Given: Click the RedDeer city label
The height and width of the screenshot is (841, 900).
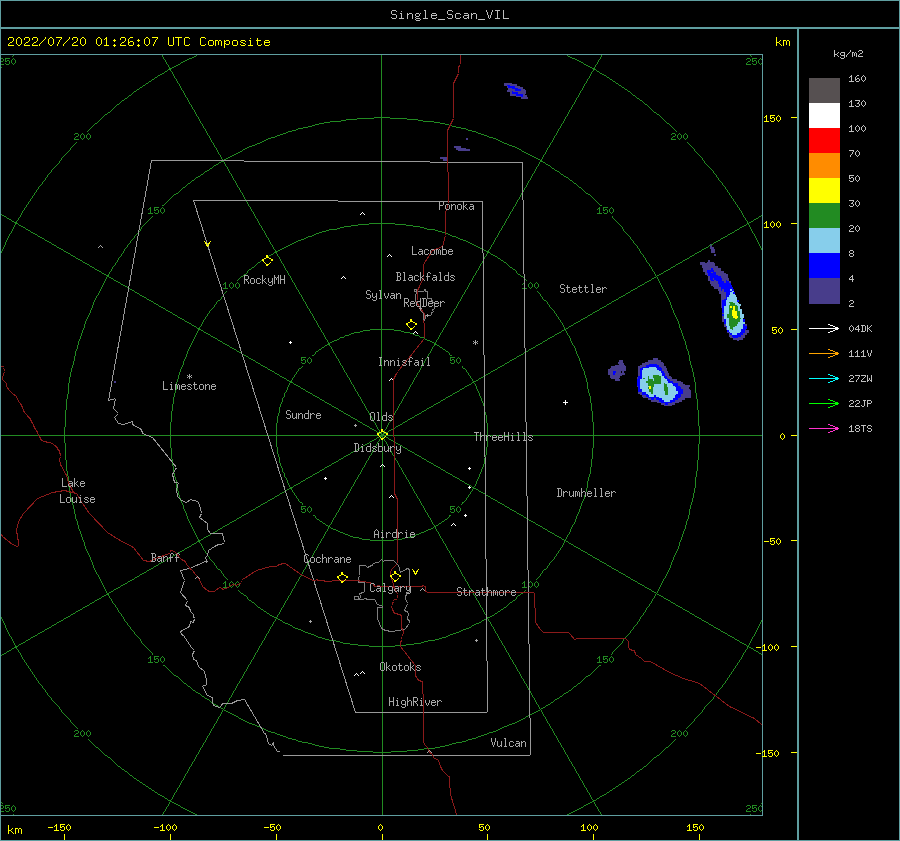Looking at the screenshot, I should (424, 303).
